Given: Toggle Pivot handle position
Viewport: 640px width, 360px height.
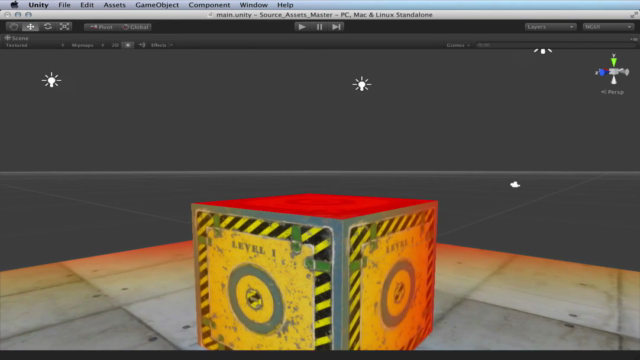Looking at the screenshot, I should pos(101,27).
